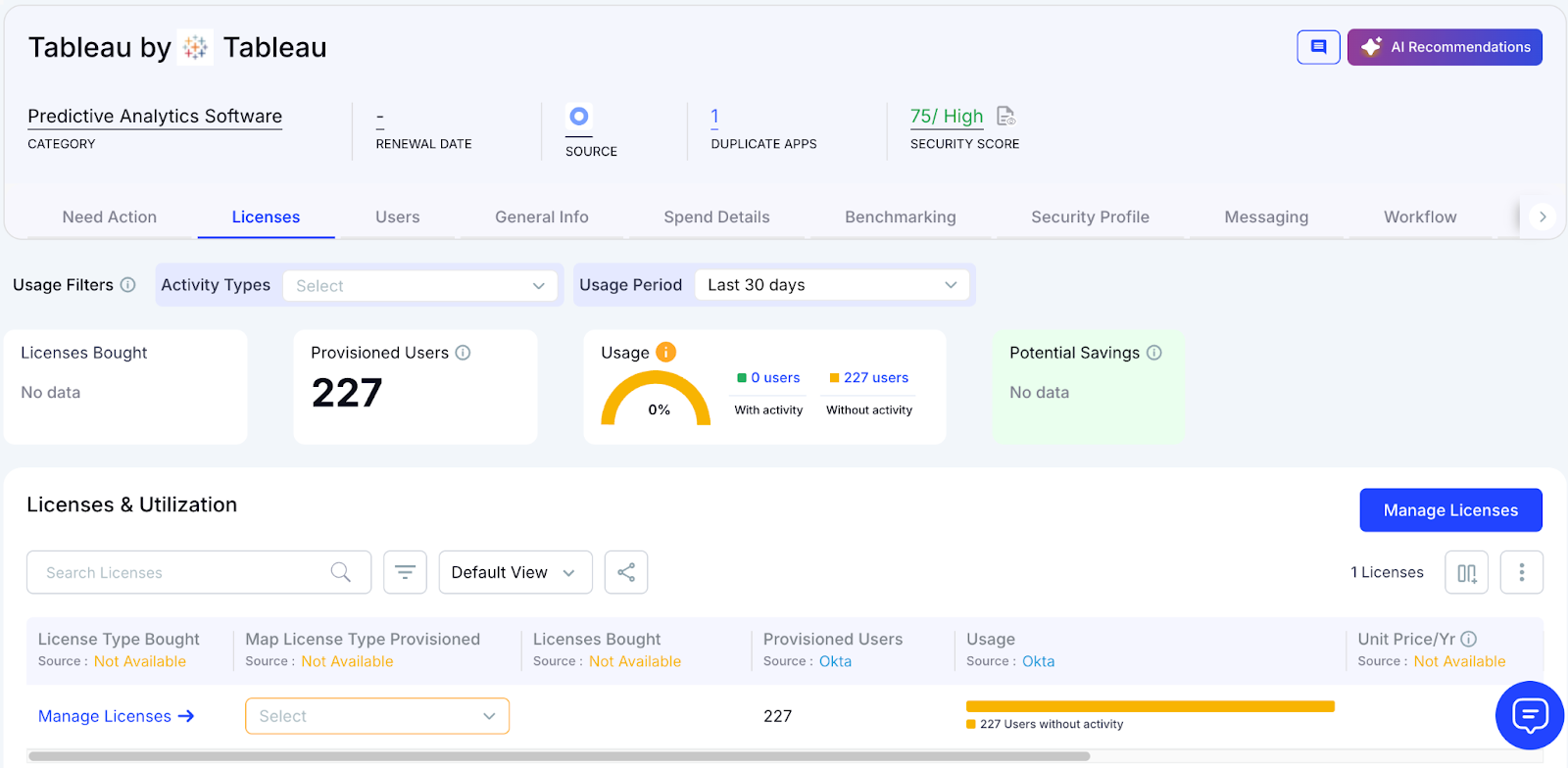Open the three-dot more options menu

(1522, 572)
